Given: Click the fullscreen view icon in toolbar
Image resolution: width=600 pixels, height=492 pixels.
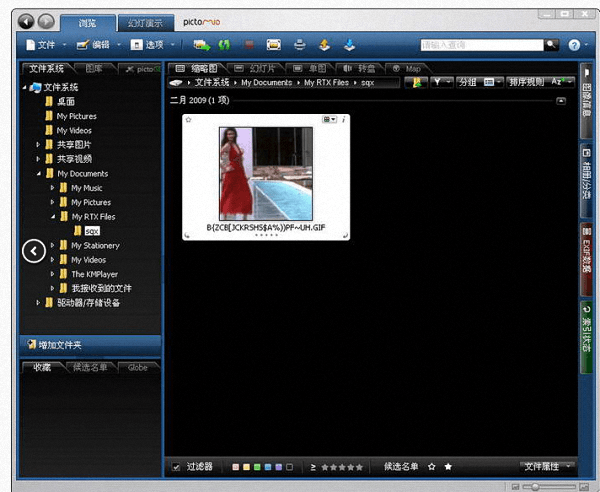Looking at the screenshot, I should (x=274, y=45).
